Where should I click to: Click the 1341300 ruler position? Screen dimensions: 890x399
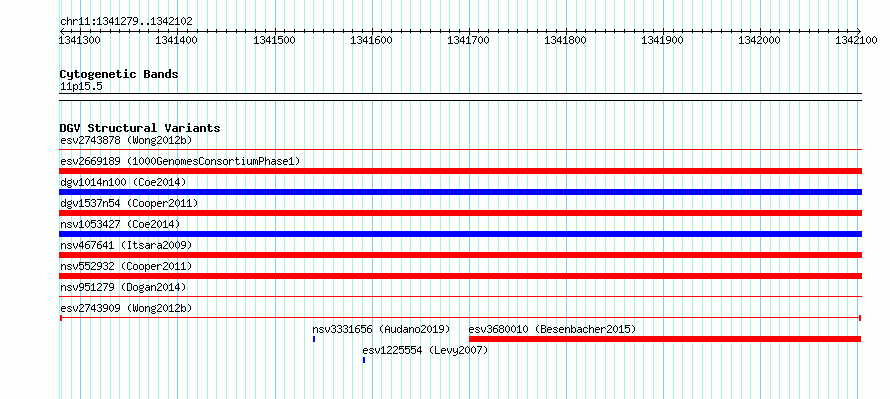tap(78, 40)
